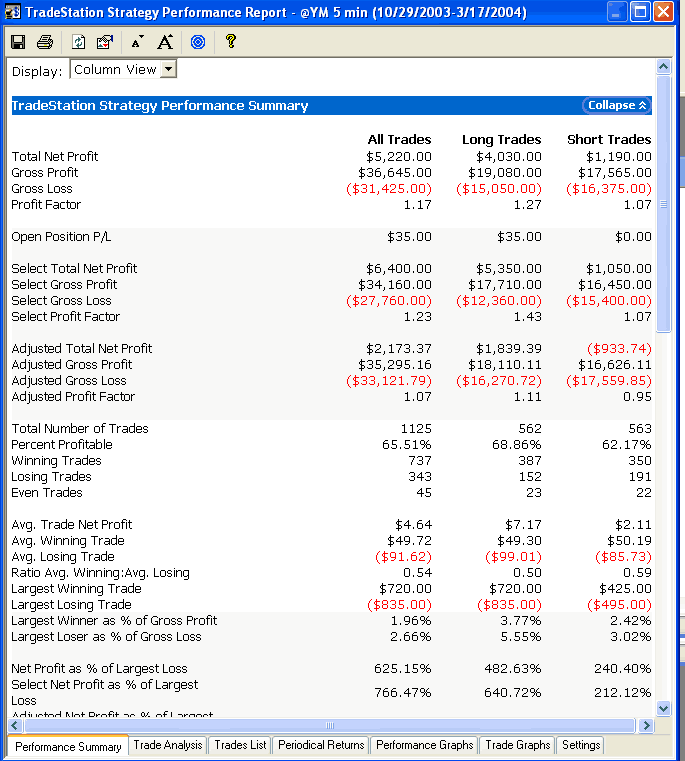
Task: Click Largest Winner as % of Gross Profit
Action: [x=114, y=621]
